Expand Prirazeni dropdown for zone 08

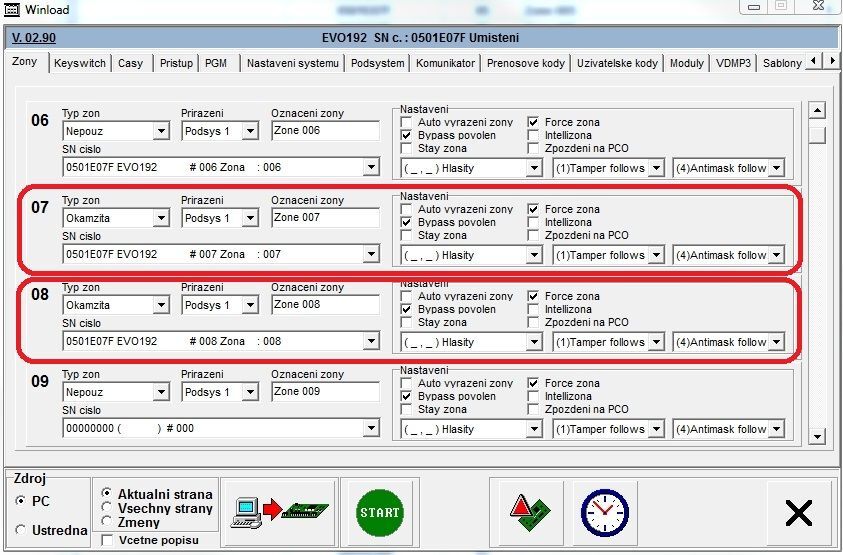pos(251,305)
